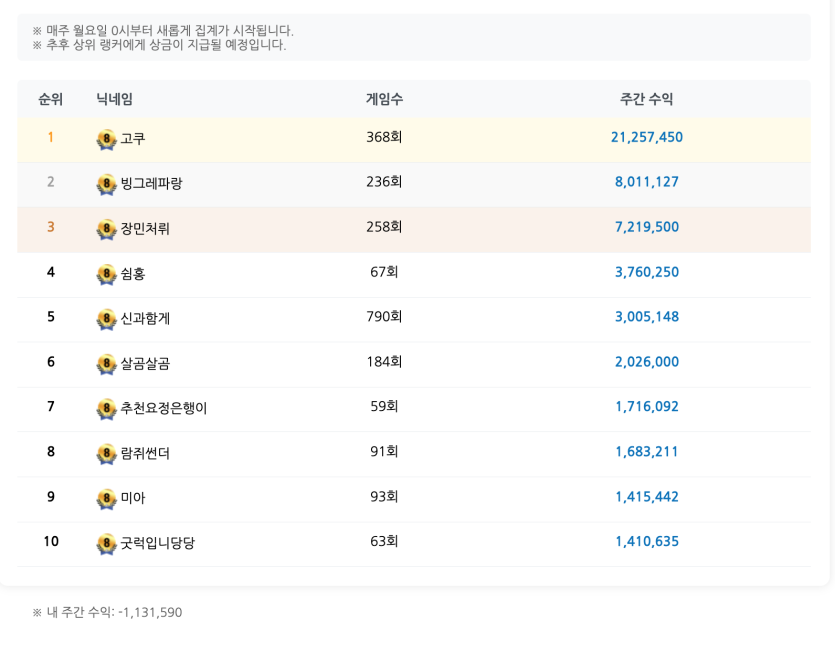Click weekly profit 7,219,500
Image resolution: width=835 pixels, height=652 pixels.
pos(646,227)
